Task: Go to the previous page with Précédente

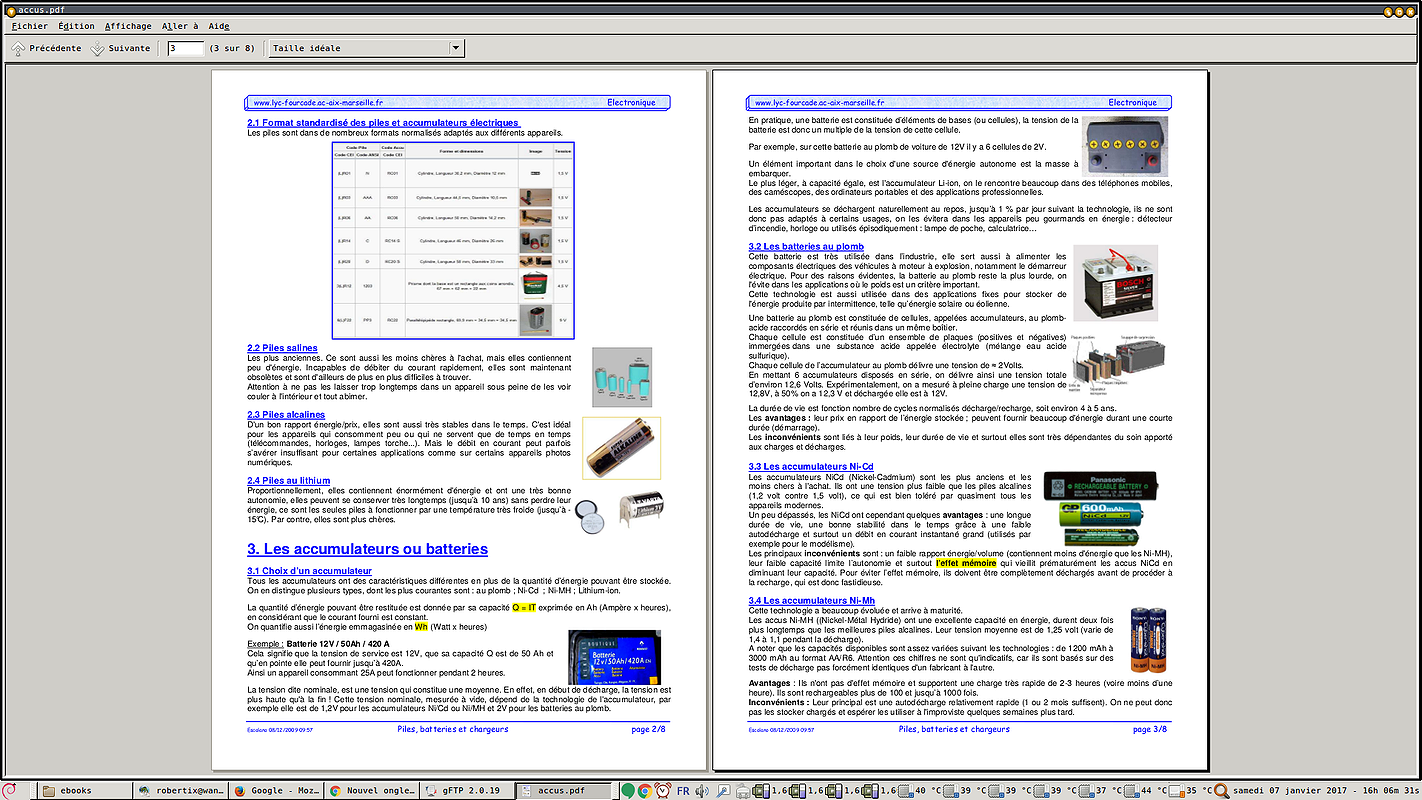Action: [46, 48]
